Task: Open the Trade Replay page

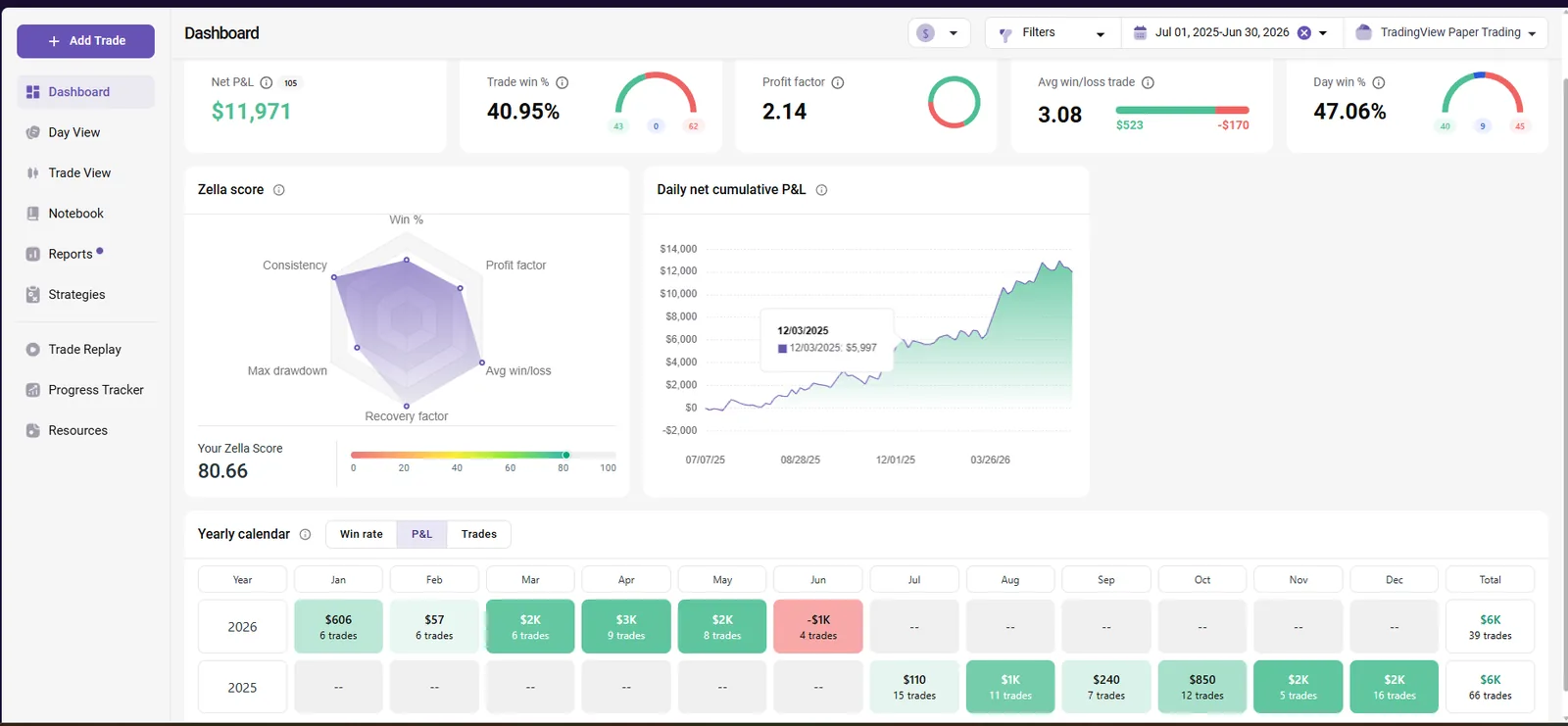Action: click(85, 349)
